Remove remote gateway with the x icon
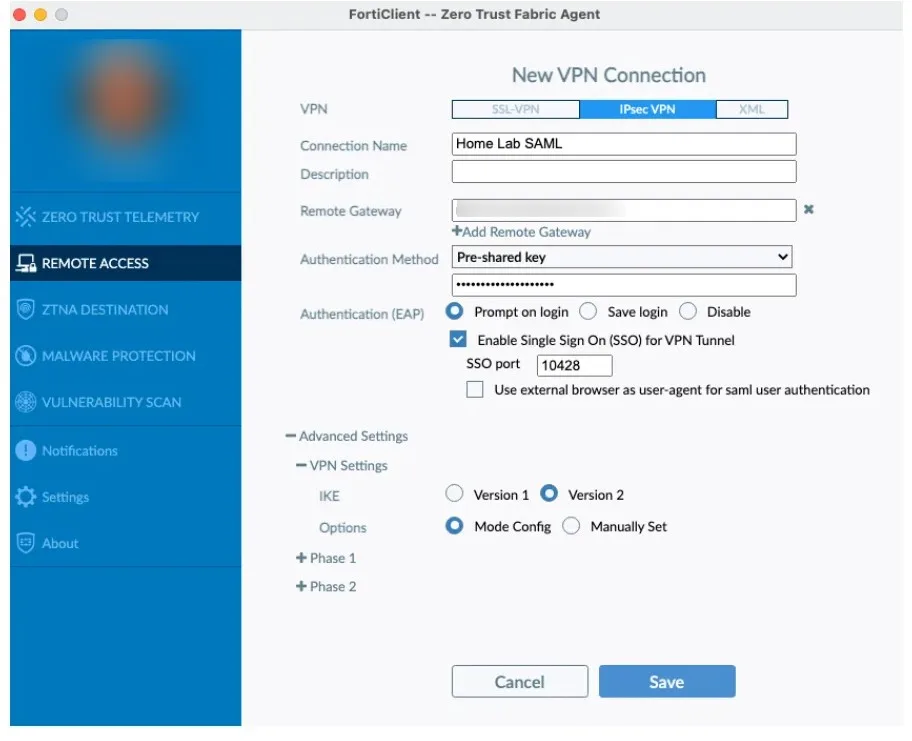 pyautogui.click(x=809, y=210)
